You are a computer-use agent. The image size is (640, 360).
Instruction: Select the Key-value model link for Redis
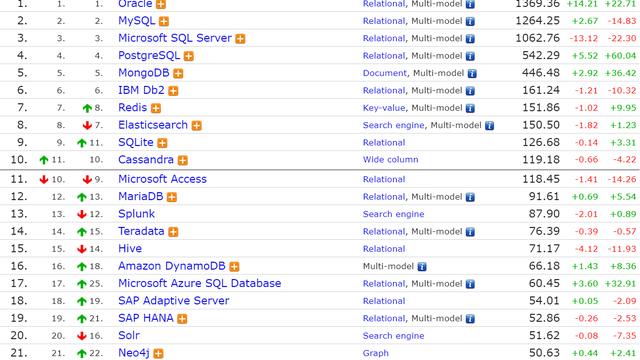[x=384, y=108]
